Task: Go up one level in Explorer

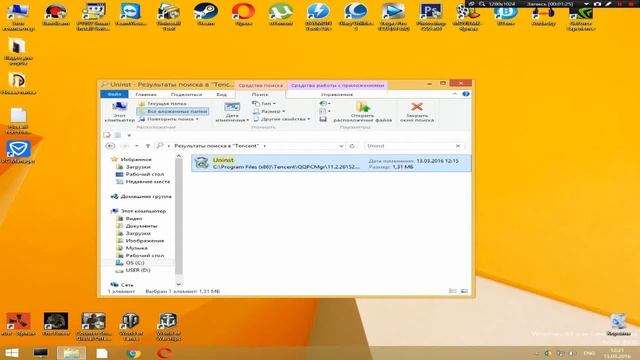Action: point(148,146)
